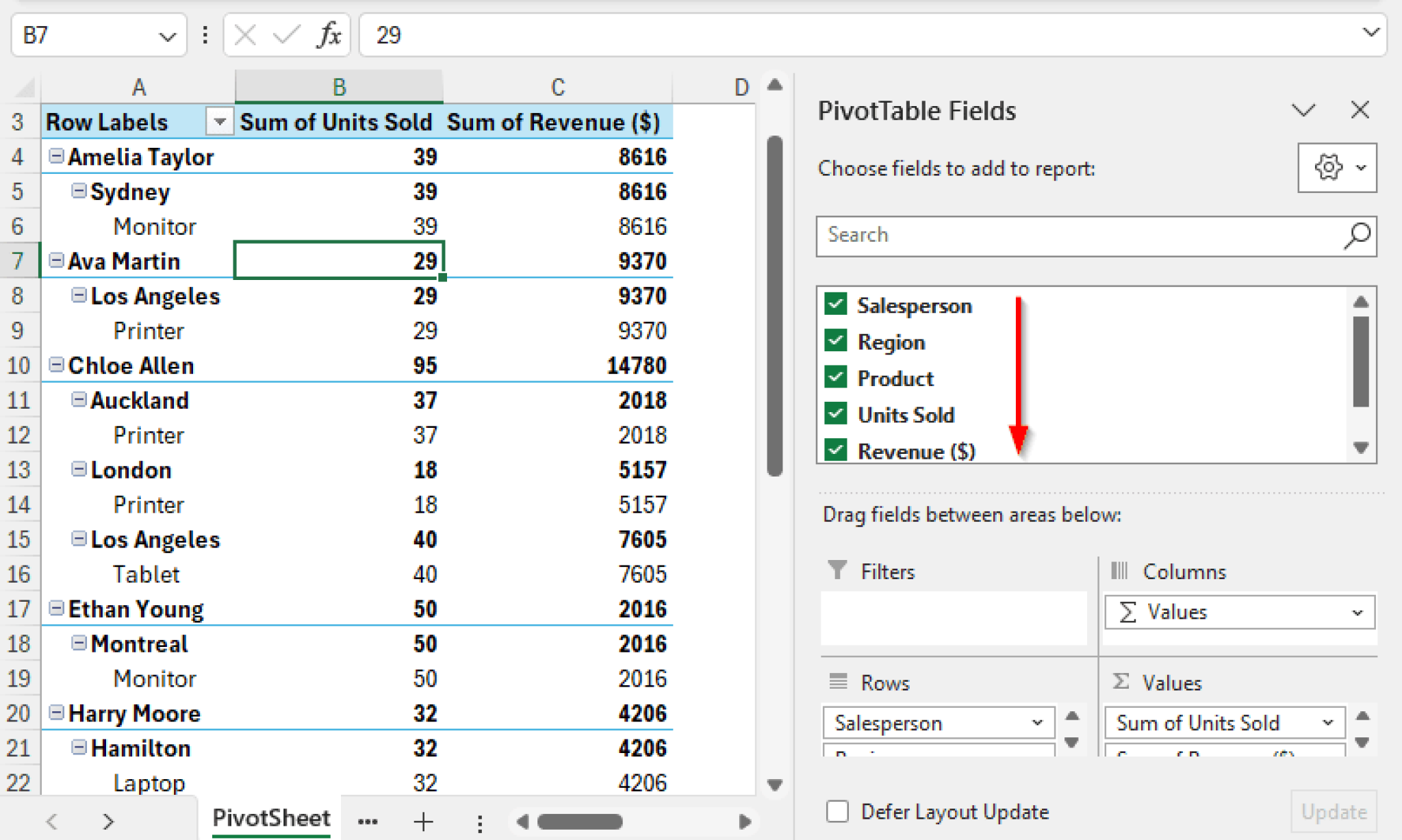Click the magnifier icon in the field search box
The image size is (1402, 840).
point(1357,236)
